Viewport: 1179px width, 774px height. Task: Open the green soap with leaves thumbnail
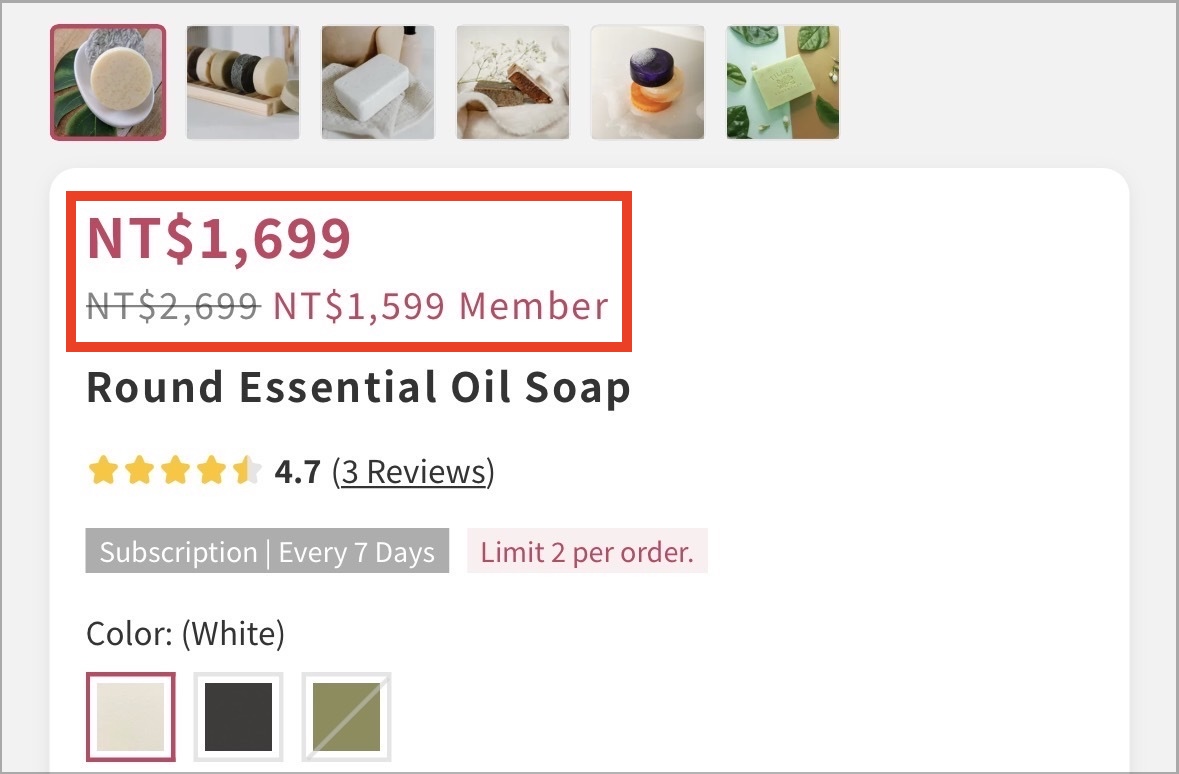[x=783, y=83]
